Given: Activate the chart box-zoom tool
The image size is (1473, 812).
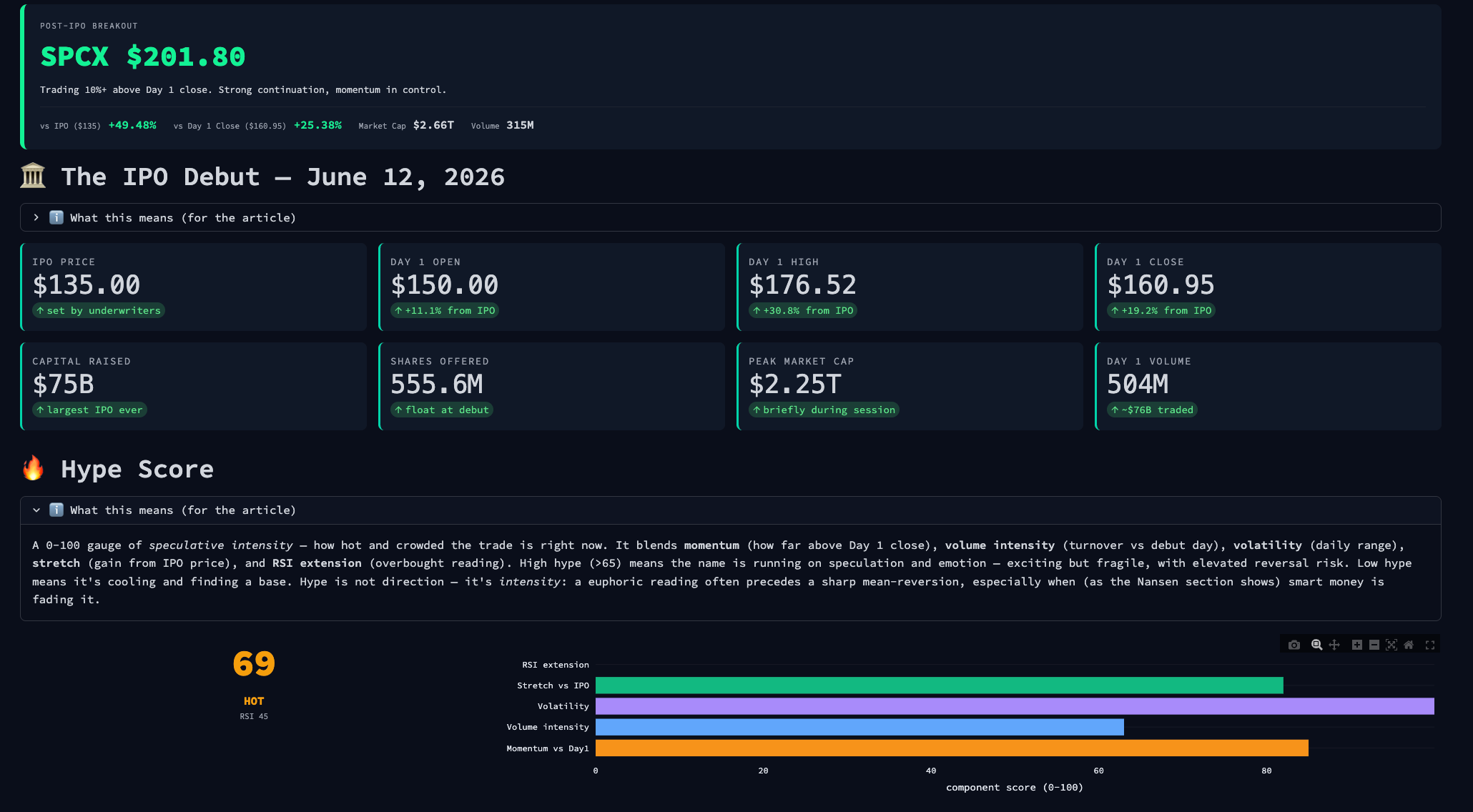Looking at the screenshot, I should pos(1316,645).
